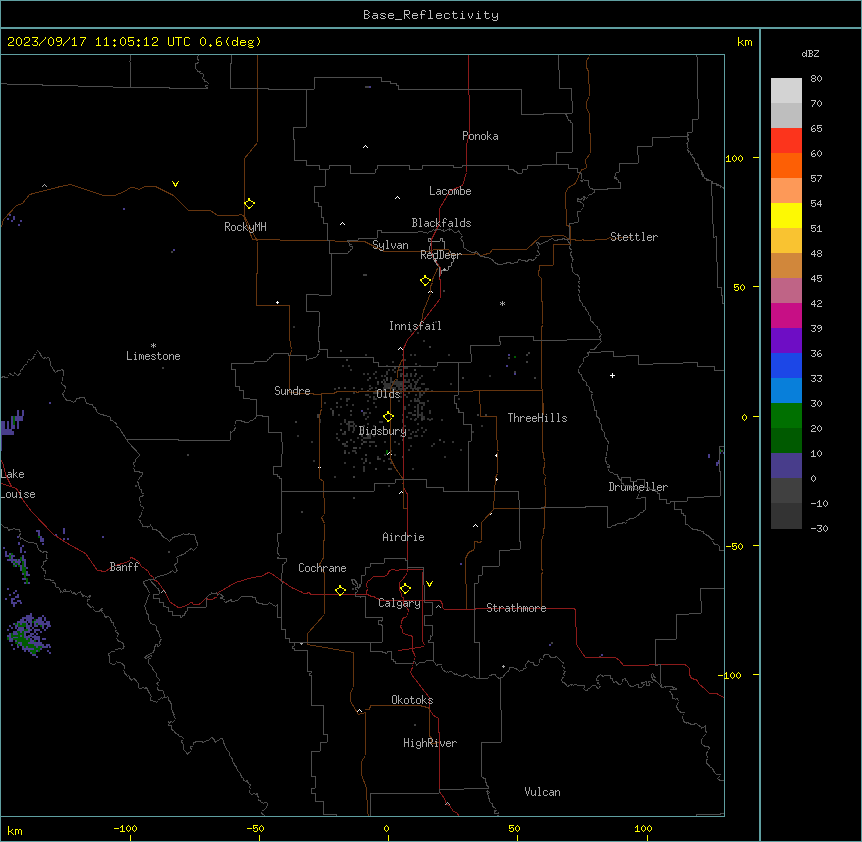The image size is (862, 842).
Task: Click the light gray 70-80 dBZ swatch
Action: 786,91
